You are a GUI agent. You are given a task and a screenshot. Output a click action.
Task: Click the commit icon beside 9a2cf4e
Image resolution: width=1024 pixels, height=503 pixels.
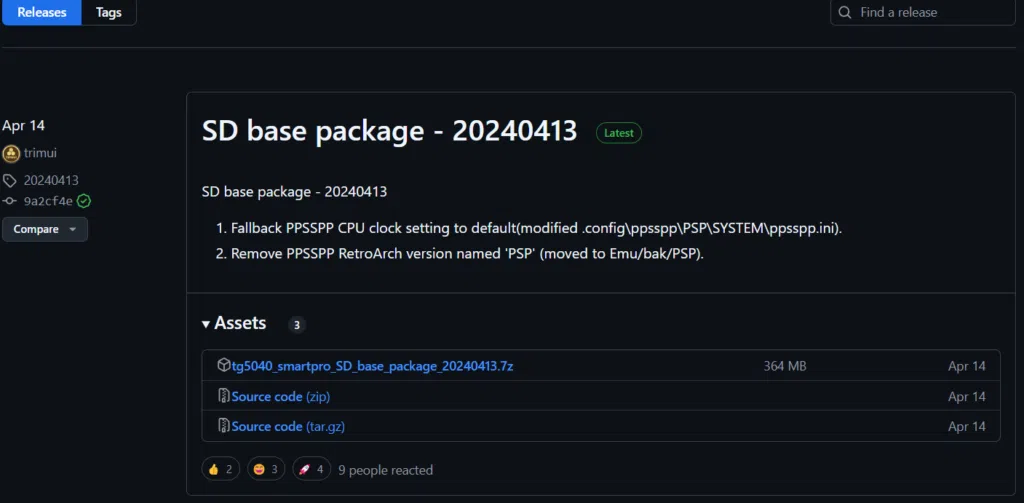(x=10, y=201)
